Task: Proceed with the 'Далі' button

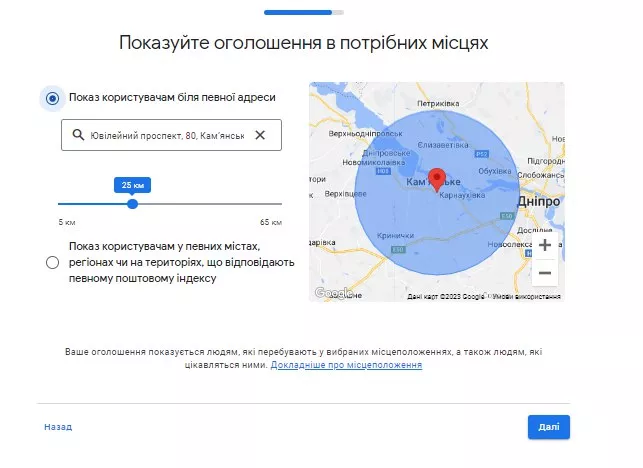Action: (x=549, y=427)
